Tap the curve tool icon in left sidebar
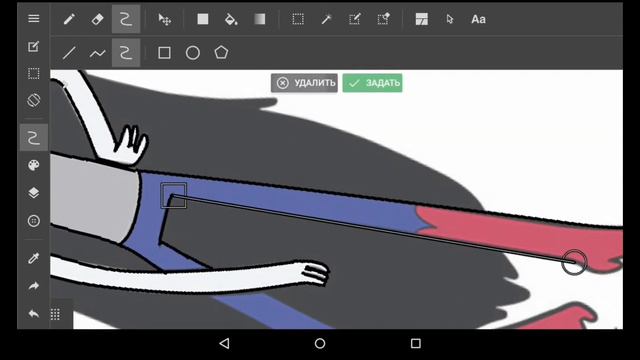Viewport: 640px width, 360px height. click(x=34, y=138)
